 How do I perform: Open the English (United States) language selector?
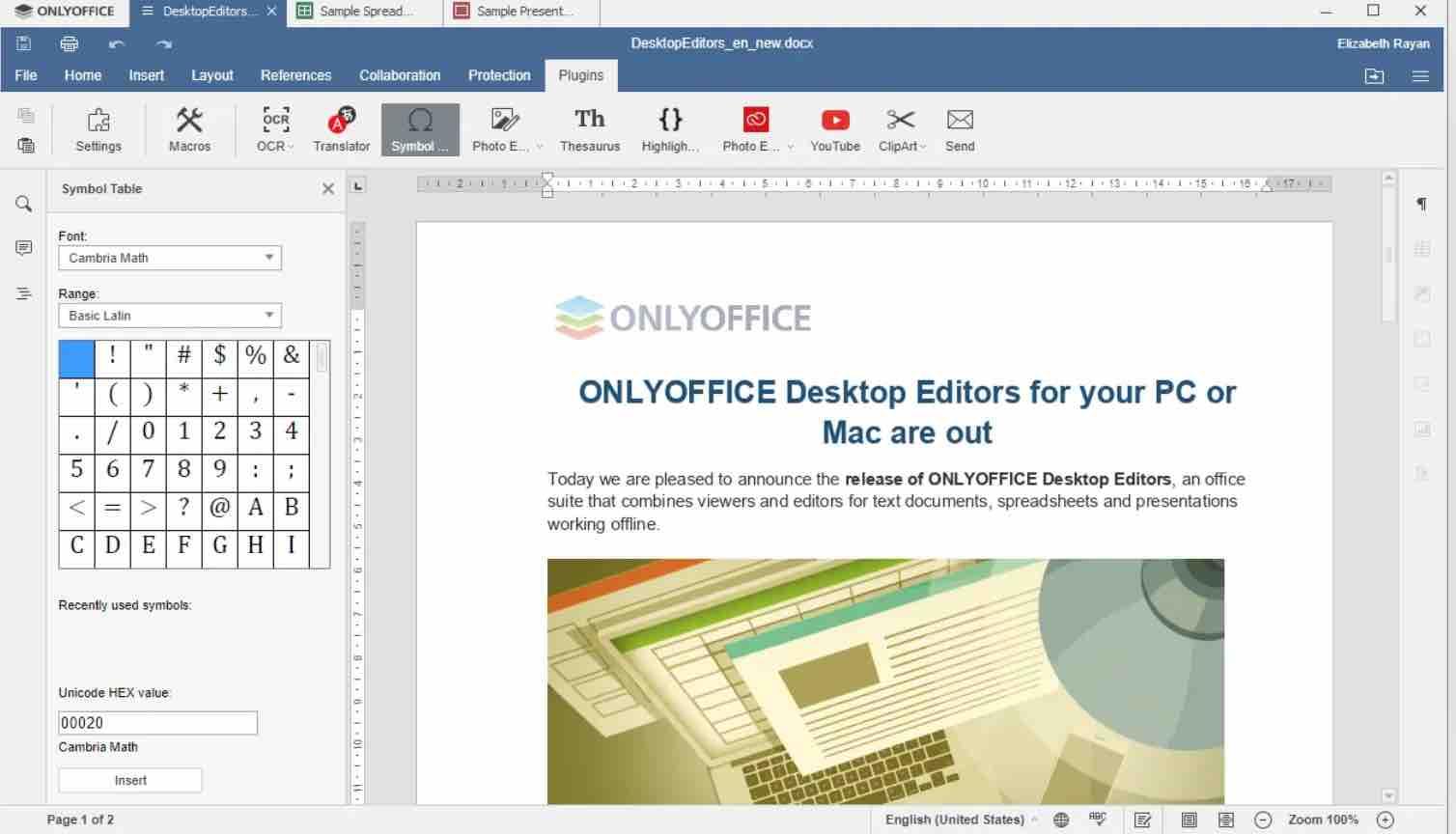point(961,820)
